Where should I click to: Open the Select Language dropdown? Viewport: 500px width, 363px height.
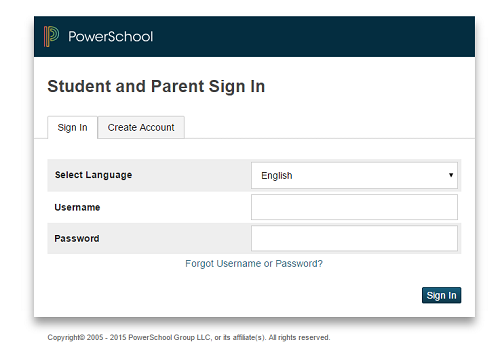tap(354, 175)
